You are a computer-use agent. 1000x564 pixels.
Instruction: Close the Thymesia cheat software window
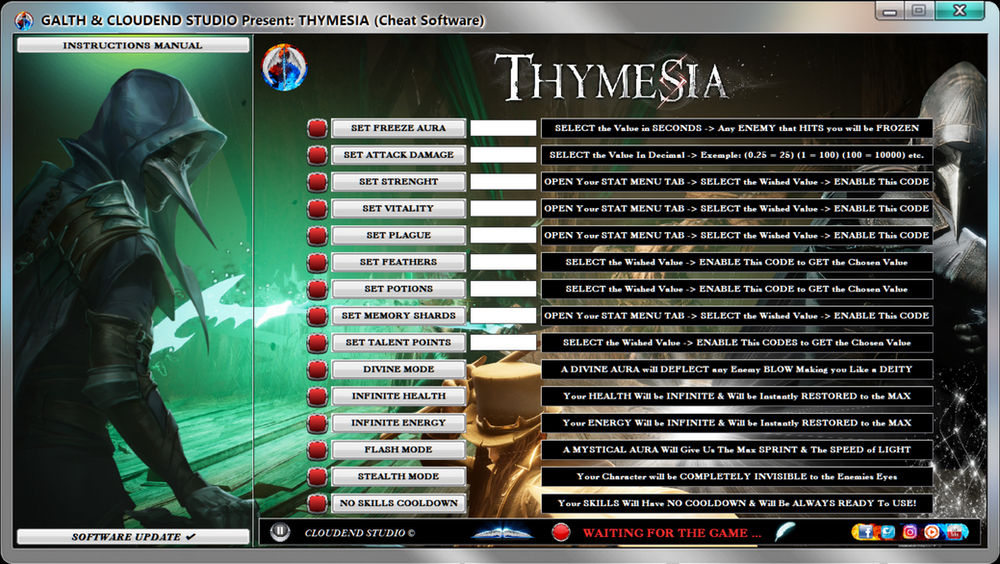point(960,11)
